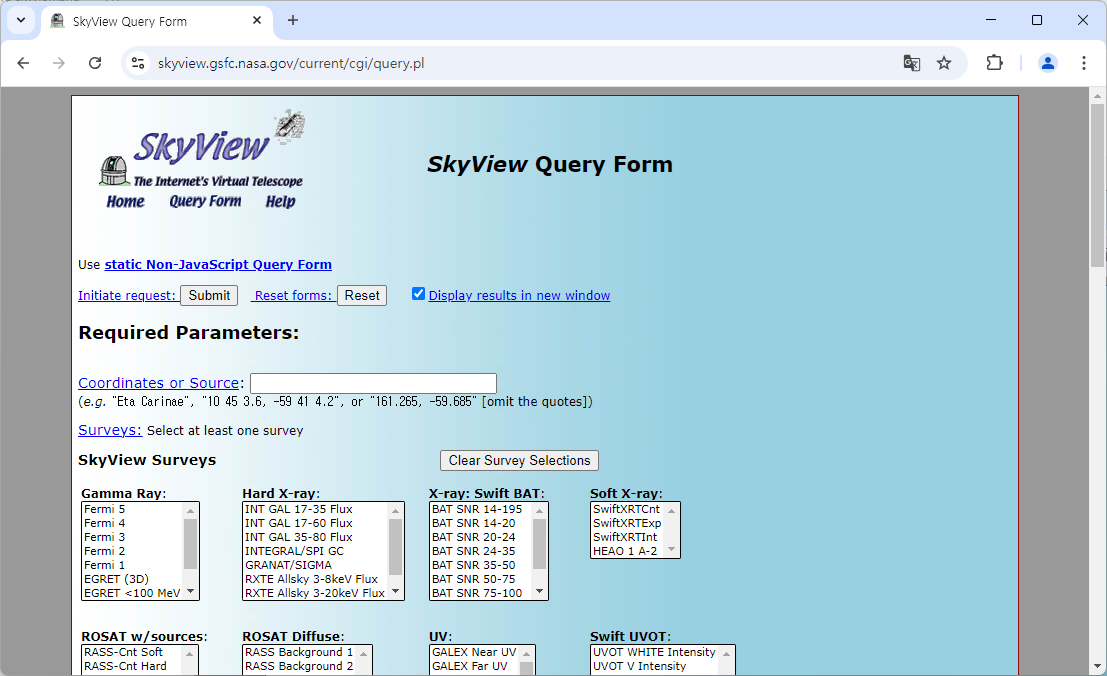
Task: Select SwiftXRTExp survey
Action: click(x=628, y=523)
